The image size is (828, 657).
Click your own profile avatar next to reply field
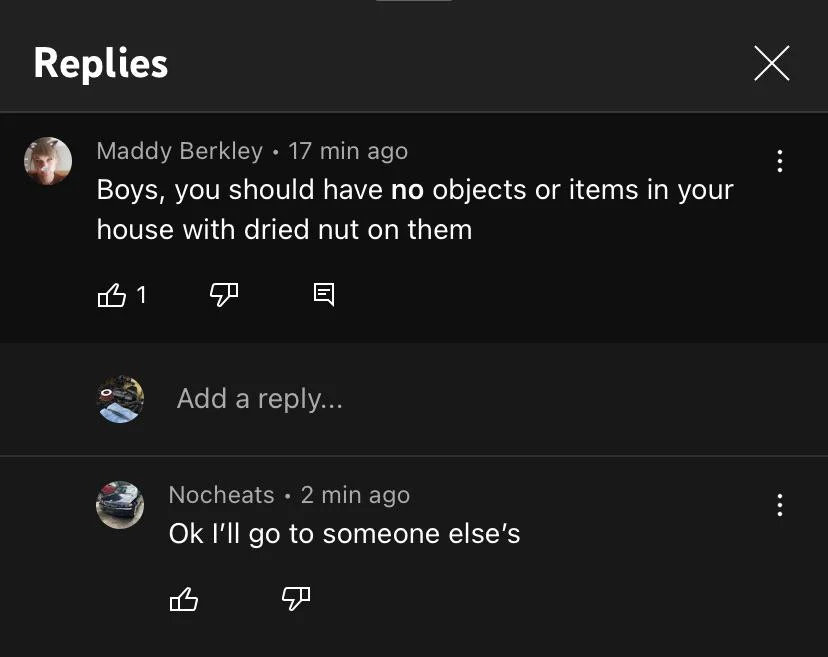pyautogui.click(x=119, y=399)
